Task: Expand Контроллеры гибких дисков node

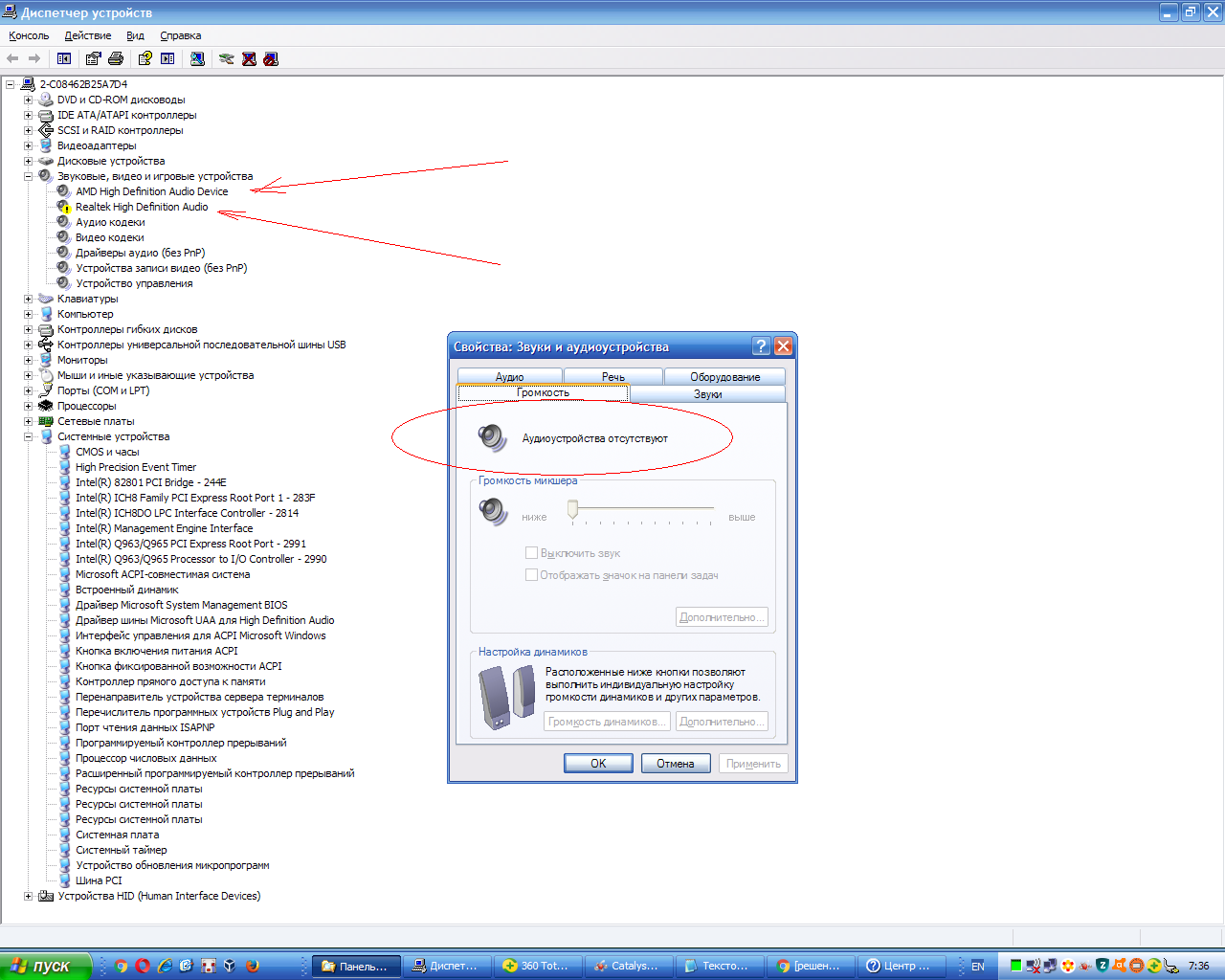Action: (x=29, y=329)
